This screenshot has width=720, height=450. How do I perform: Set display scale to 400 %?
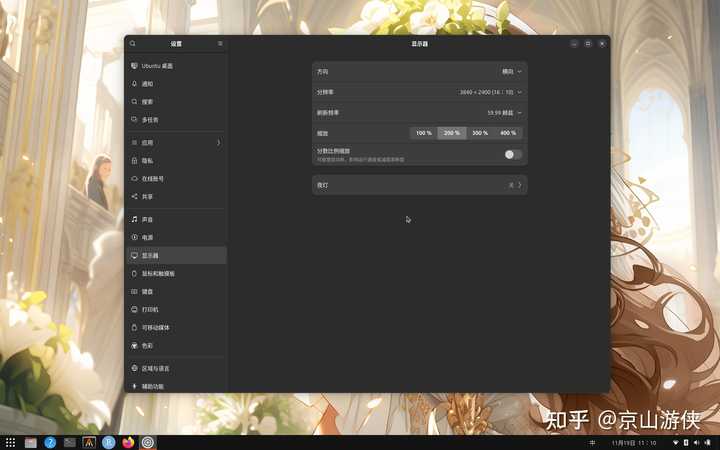pos(508,133)
